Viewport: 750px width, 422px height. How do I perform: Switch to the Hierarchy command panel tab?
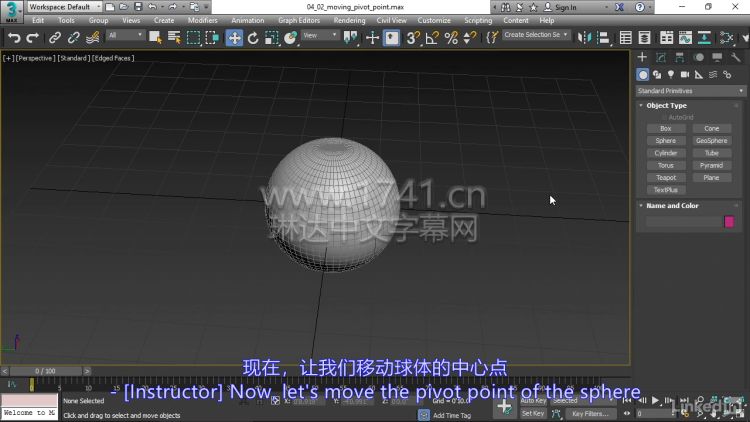click(x=680, y=57)
